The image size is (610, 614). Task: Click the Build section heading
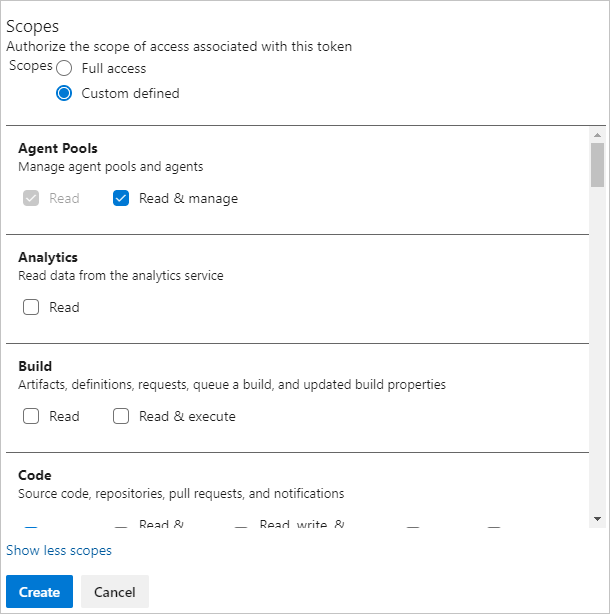35,366
